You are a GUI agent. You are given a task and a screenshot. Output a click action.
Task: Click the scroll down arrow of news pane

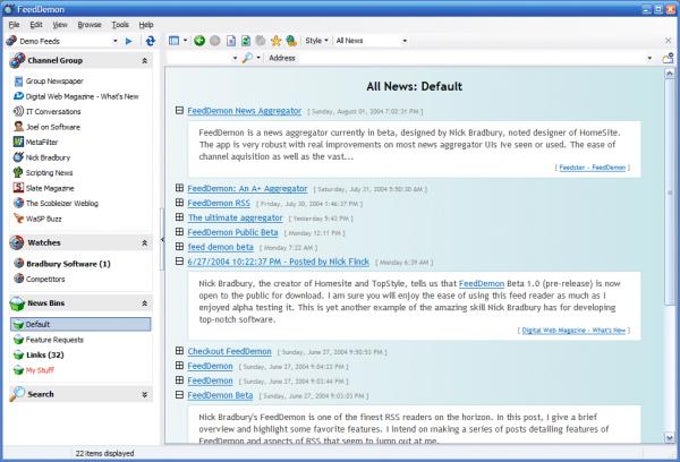tap(669, 438)
